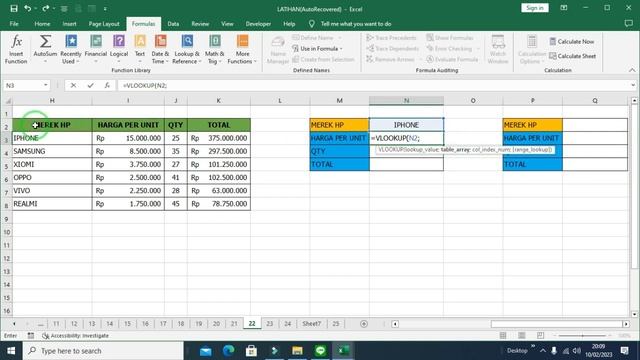Image resolution: width=640 pixels, height=360 pixels.
Task: Save the workbook using the floppy icon
Action: 14,9
